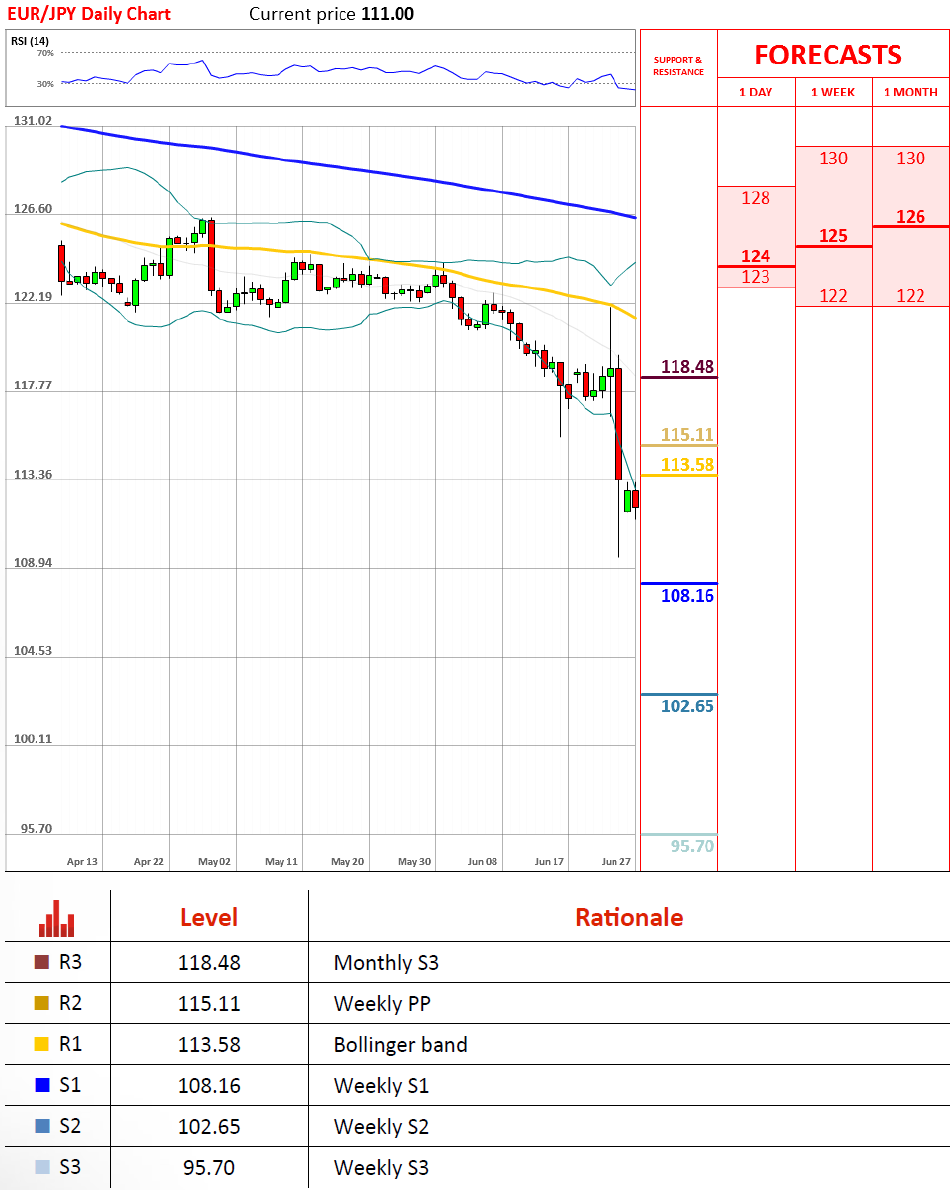950x1190 pixels.
Task: Select the 1 MONTH forecast column header
Action: coord(910,92)
